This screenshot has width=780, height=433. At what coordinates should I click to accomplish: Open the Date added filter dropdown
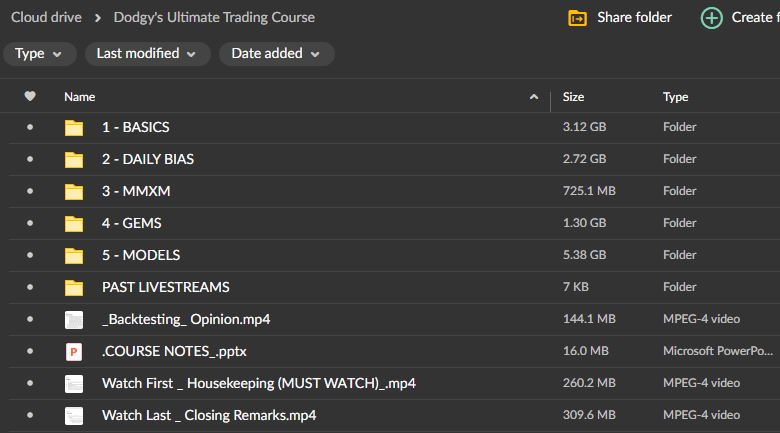point(277,54)
